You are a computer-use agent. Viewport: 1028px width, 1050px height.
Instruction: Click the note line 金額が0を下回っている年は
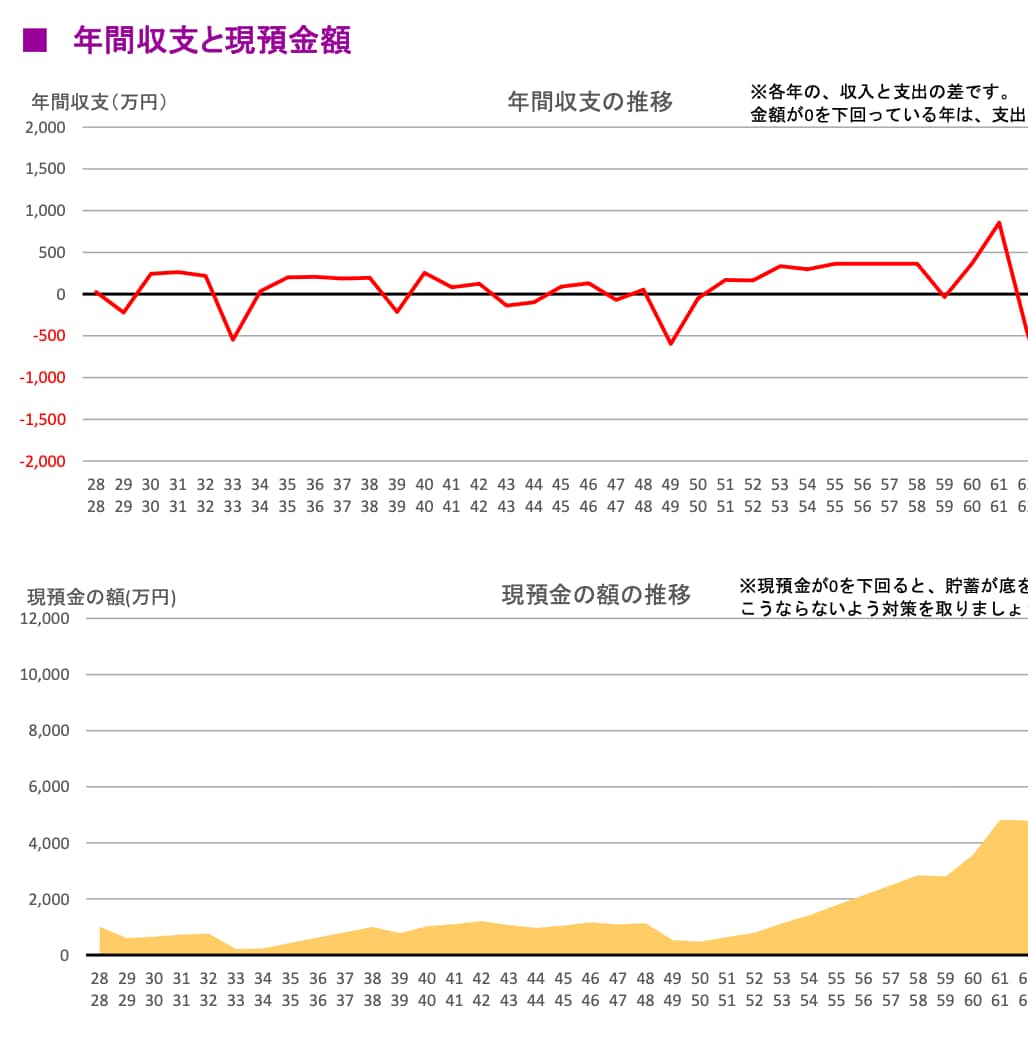pyautogui.click(x=888, y=115)
